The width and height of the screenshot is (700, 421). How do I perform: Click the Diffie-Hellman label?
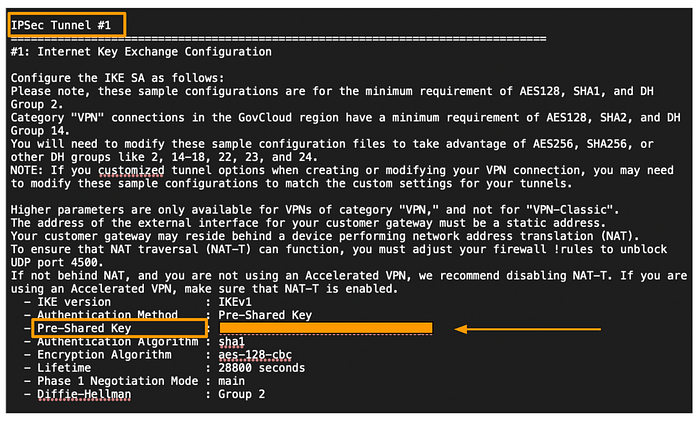pyautogui.click(x=84, y=395)
